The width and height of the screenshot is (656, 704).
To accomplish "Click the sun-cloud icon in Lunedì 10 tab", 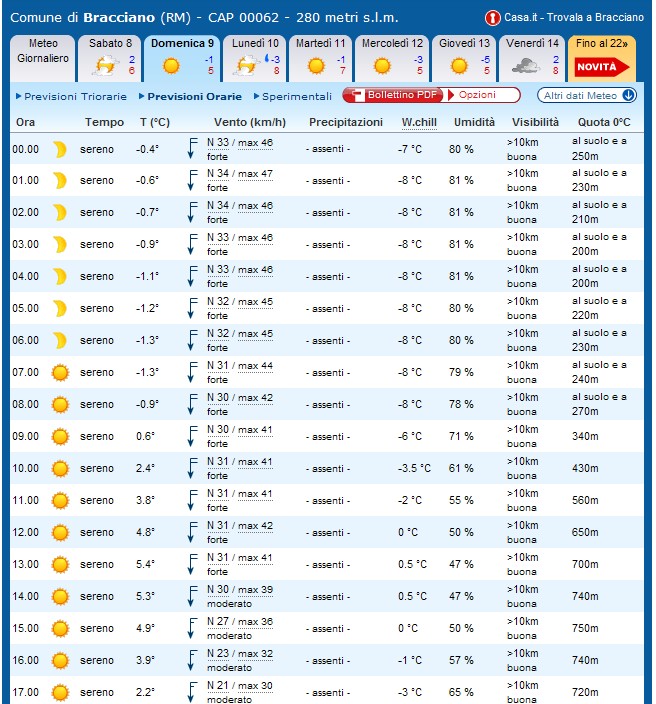I will coord(246,66).
